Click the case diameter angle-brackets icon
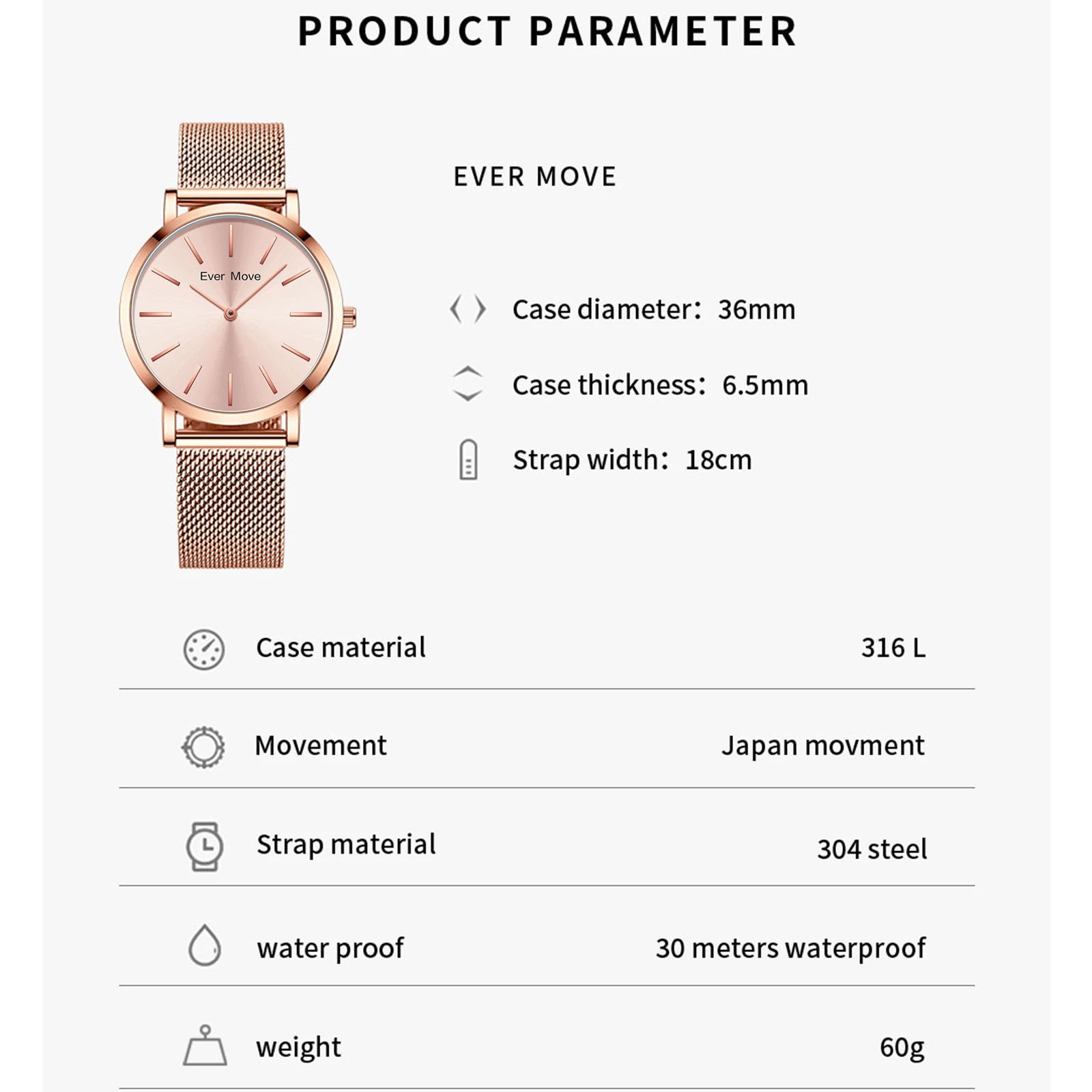The width and height of the screenshot is (1092, 1092). pyautogui.click(x=468, y=309)
